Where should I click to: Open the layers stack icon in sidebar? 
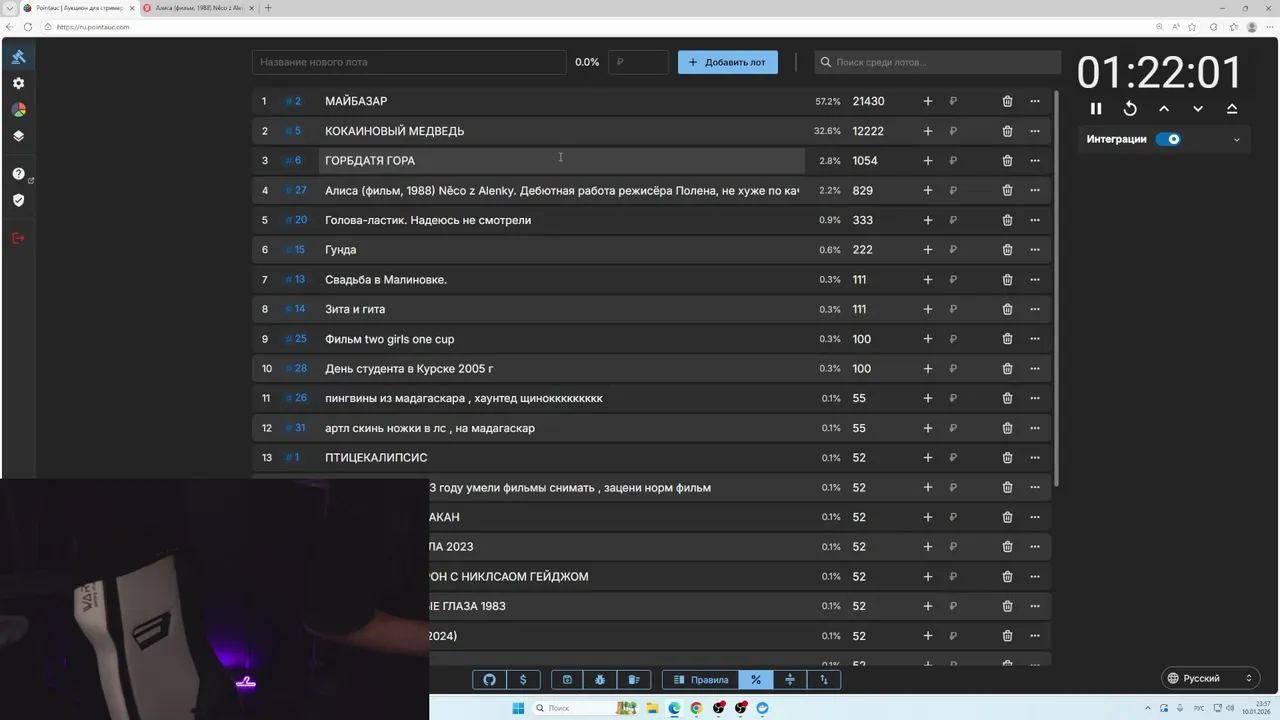click(18, 136)
